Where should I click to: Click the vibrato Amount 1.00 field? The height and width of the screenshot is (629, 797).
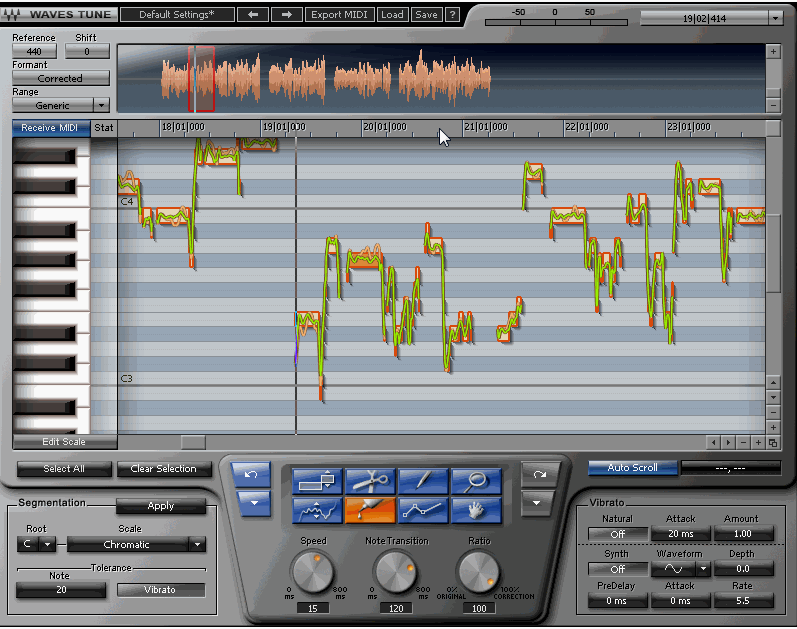click(743, 533)
